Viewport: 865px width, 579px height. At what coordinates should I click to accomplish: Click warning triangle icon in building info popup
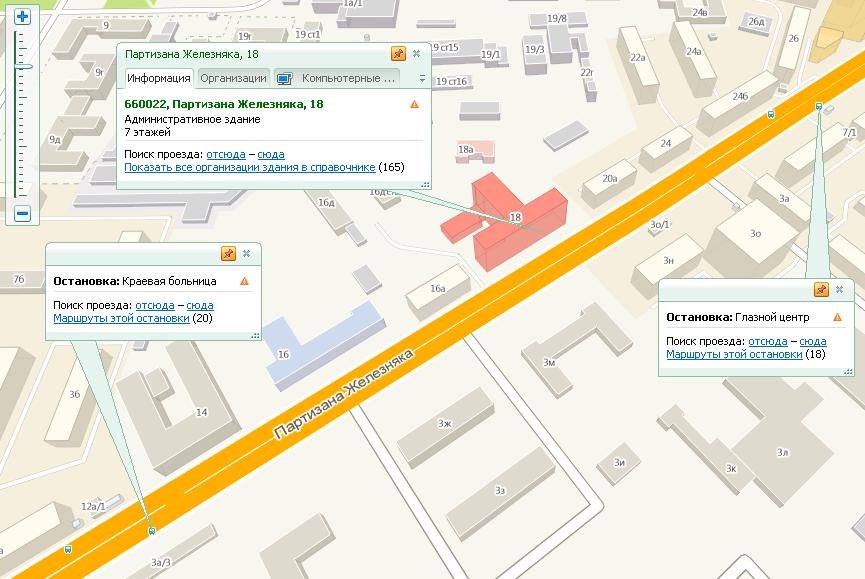(x=414, y=104)
